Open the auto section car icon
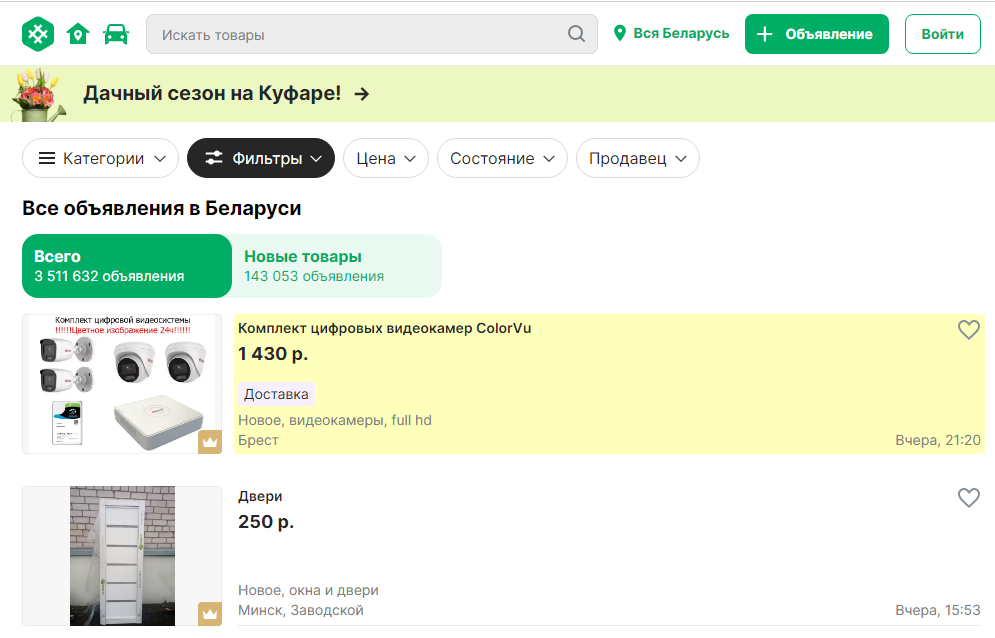The height and width of the screenshot is (638, 995). [116, 34]
